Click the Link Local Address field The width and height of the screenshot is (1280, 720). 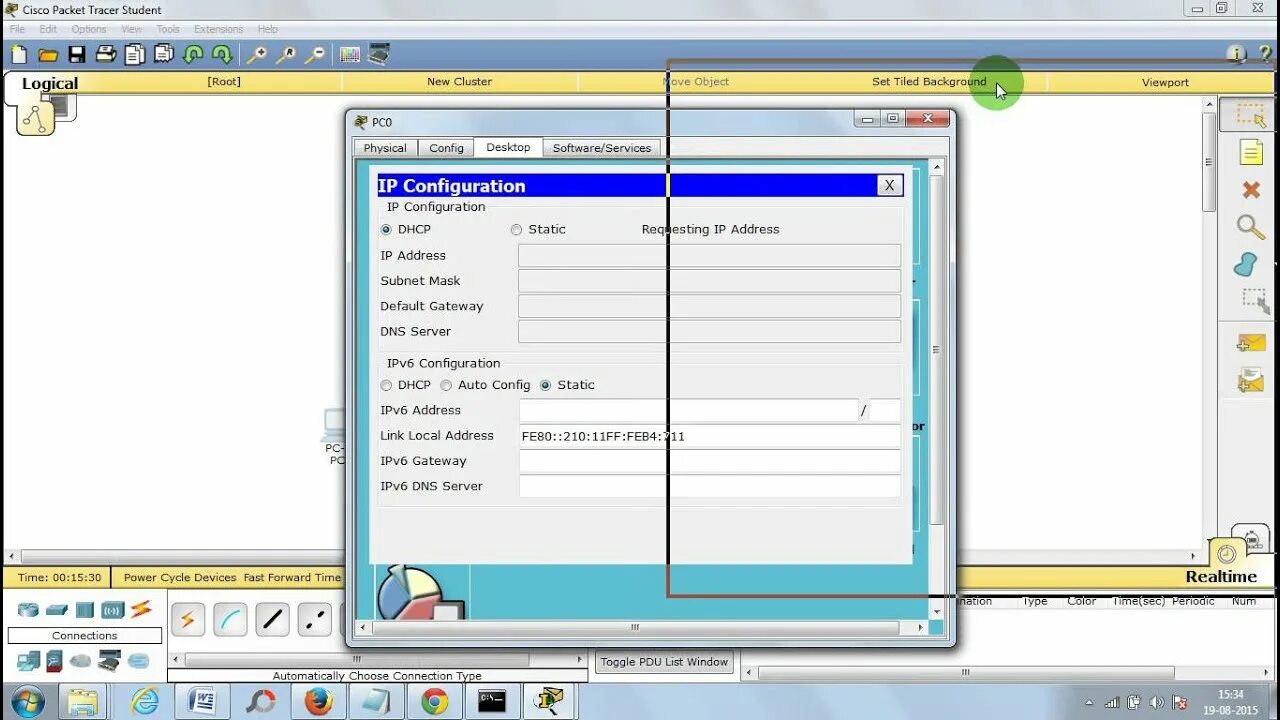(x=710, y=436)
